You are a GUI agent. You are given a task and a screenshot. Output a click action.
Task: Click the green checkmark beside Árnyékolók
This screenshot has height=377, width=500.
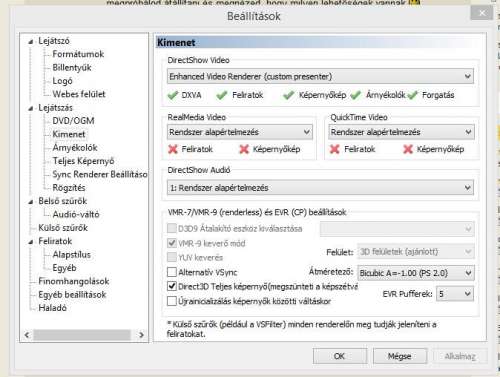pos(356,95)
